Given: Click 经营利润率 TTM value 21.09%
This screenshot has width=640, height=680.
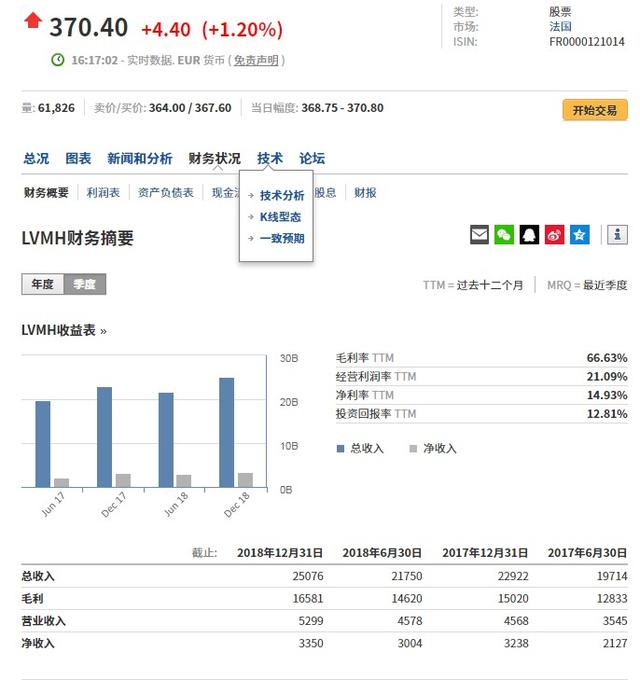Looking at the screenshot, I should click(607, 376).
